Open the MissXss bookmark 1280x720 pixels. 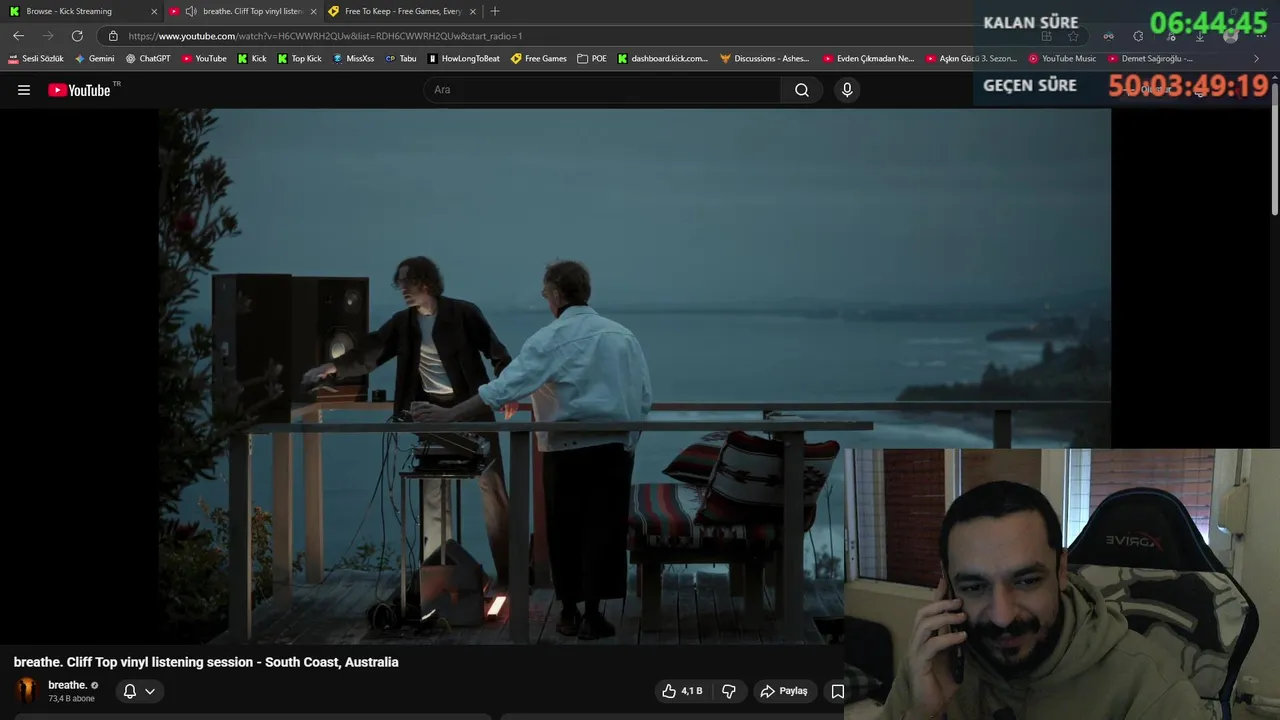[x=353, y=58]
